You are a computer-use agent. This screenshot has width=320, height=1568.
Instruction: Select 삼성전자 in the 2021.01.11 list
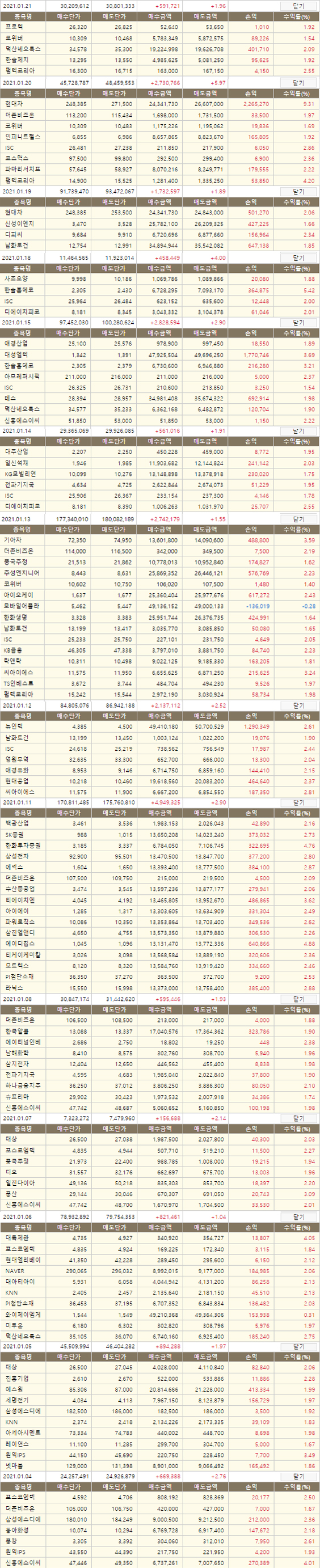[x=159, y=856]
